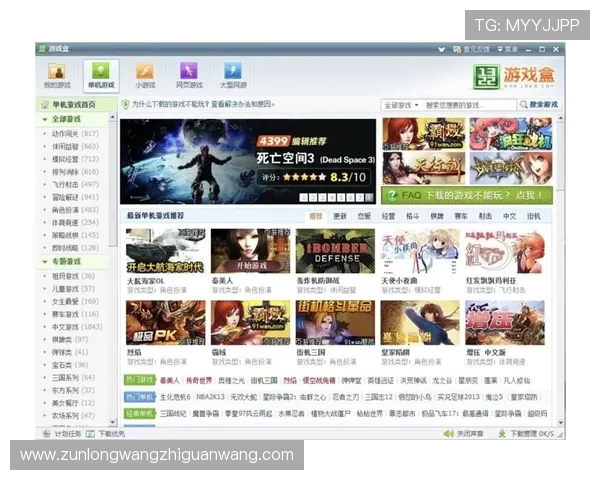Open the 秦美人 game thumbnail
The height and width of the screenshot is (480, 600).
pyautogui.click(x=250, y=251)
